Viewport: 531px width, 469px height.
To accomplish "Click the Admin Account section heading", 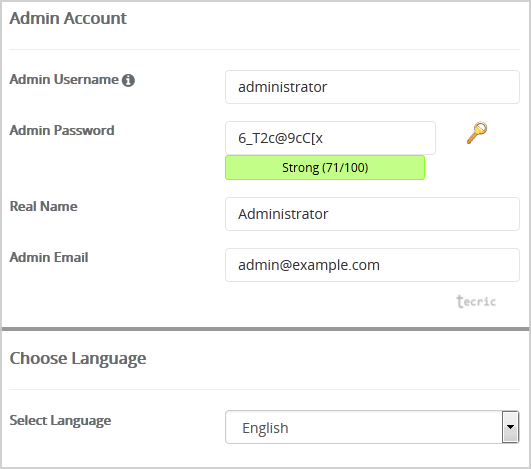I will 68,18.
